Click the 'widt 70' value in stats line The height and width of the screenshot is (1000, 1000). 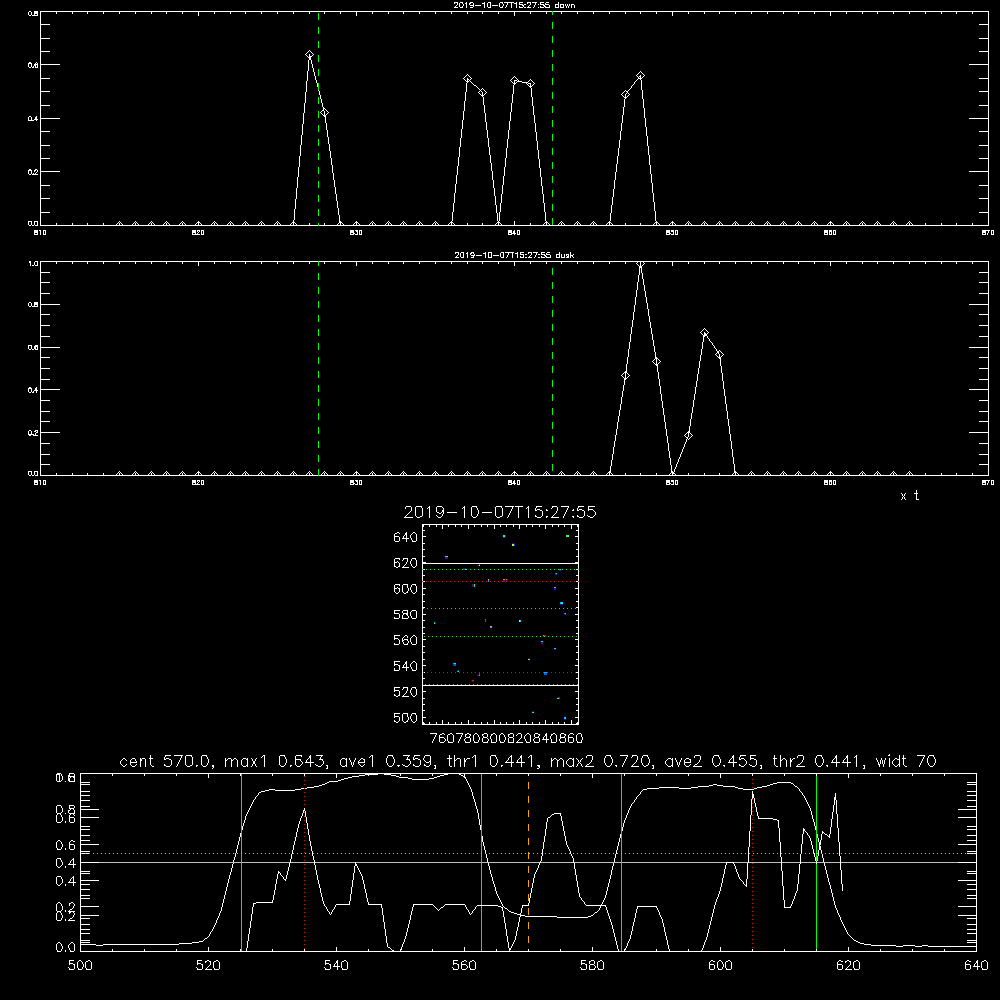click(906, 761)
